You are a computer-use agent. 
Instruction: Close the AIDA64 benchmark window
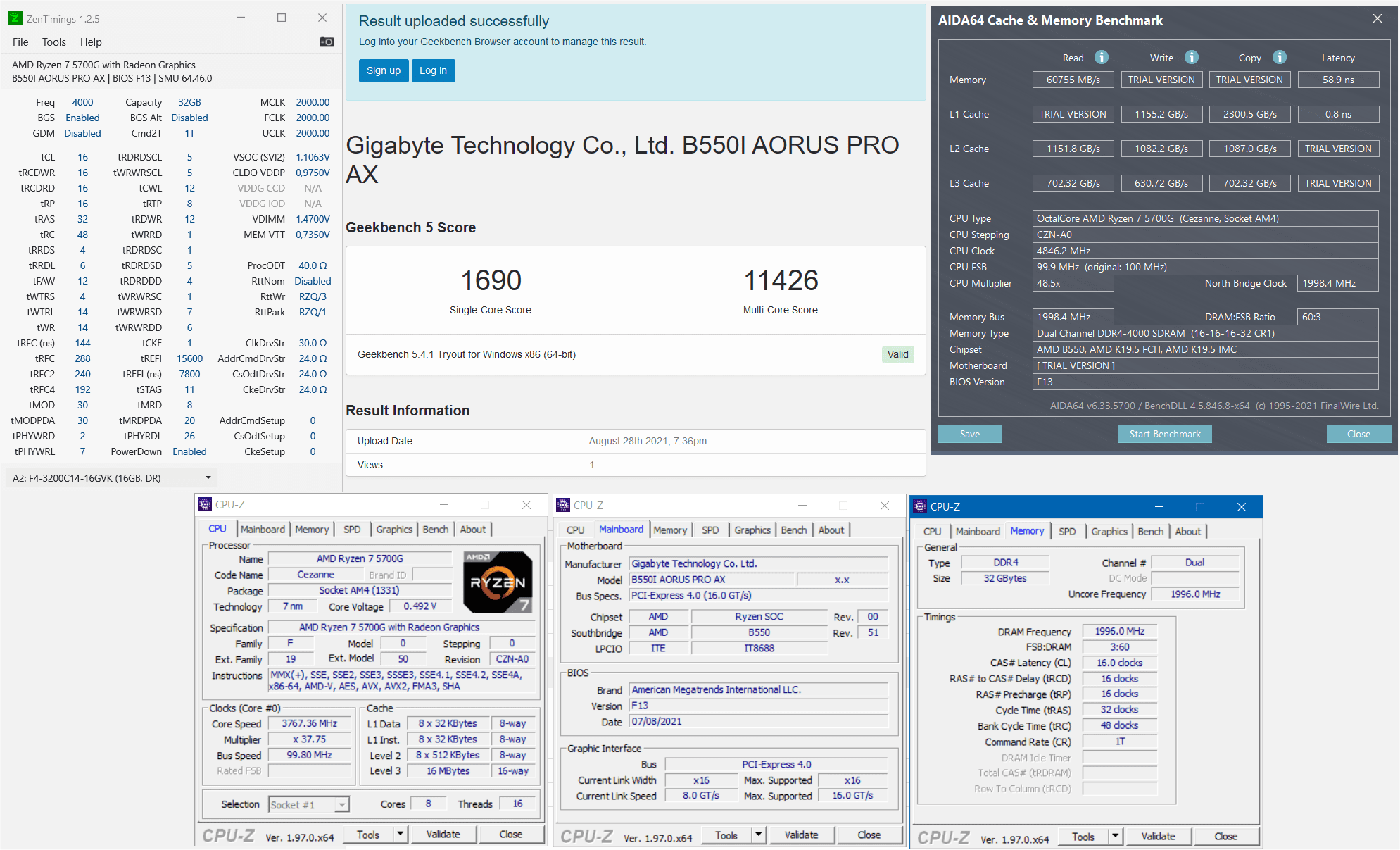click(x=1377, y=19)
